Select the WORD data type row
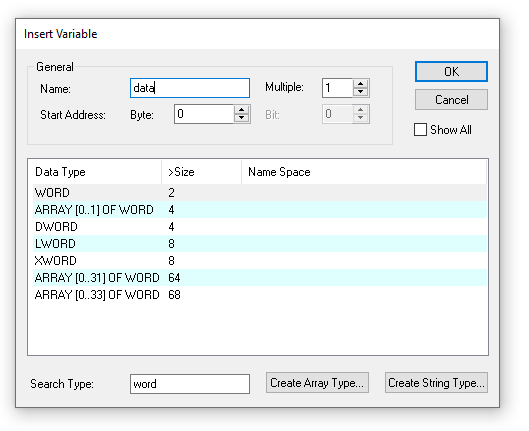This screenshot has height=431, width=529. pyautogui.click(x=260, y=193)
